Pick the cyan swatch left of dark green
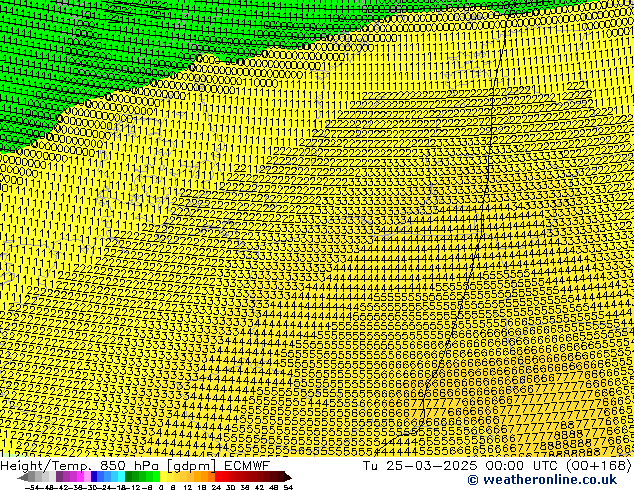Viewport: 634px width, 490px height. coord(121,477)
